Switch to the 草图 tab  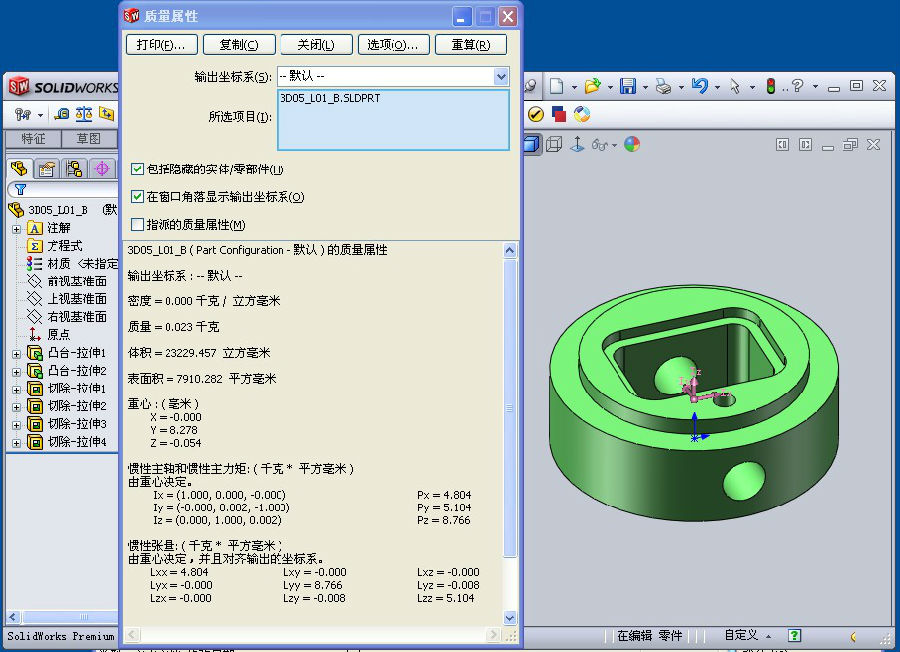[x=88, y=139]
